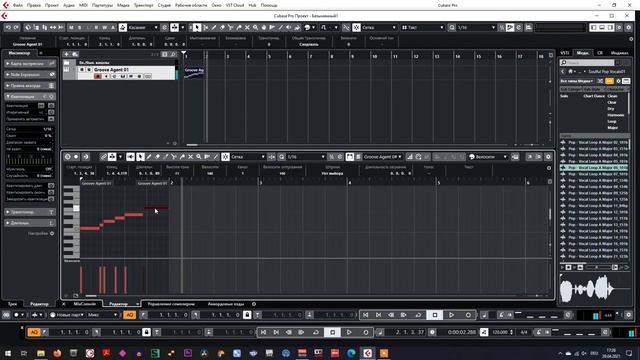Open the MIDI menu
The width and height of the screenshot is (640, 360).
[x=83, y=5]
